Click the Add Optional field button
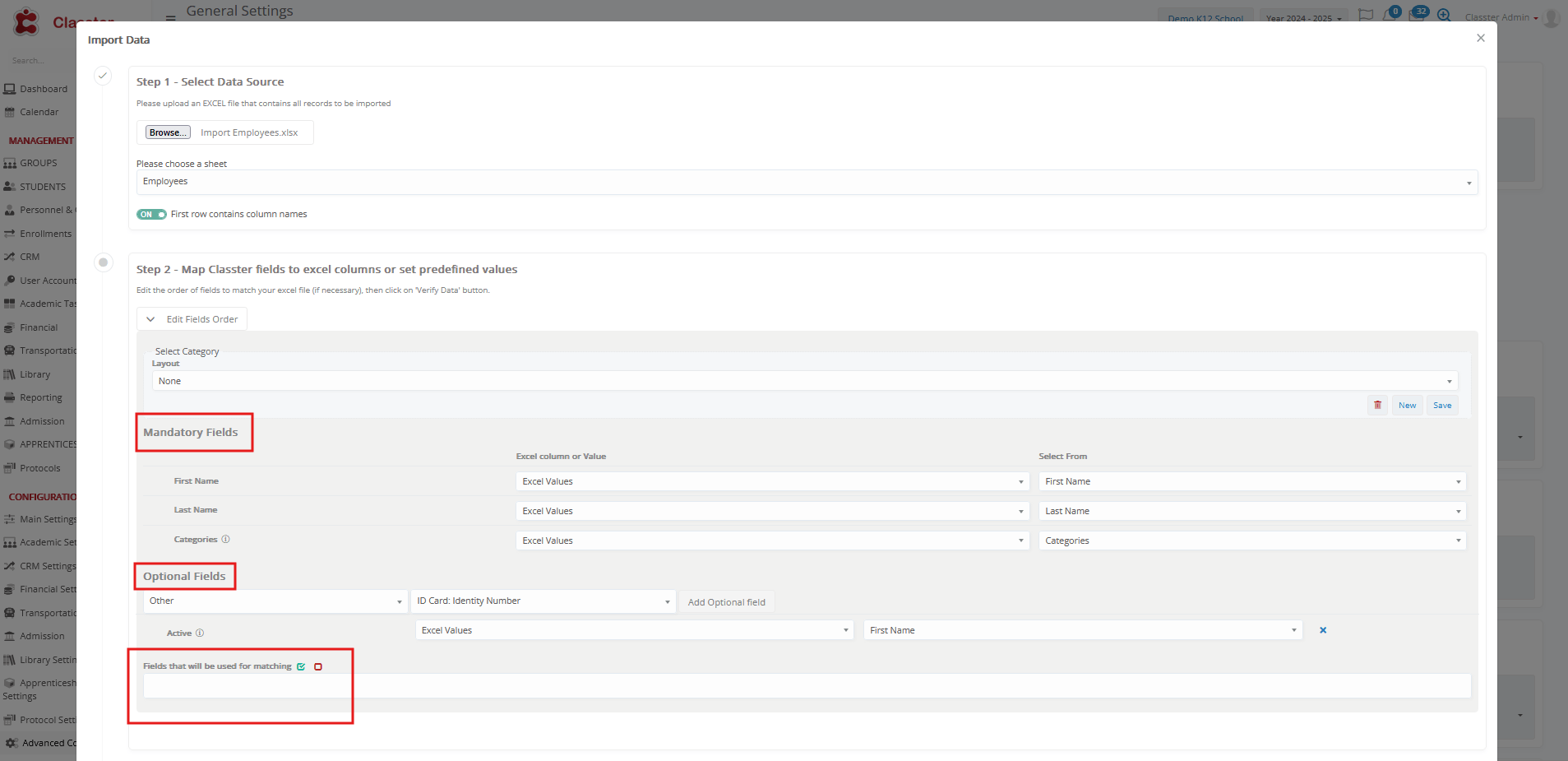 tap(726, 602)
